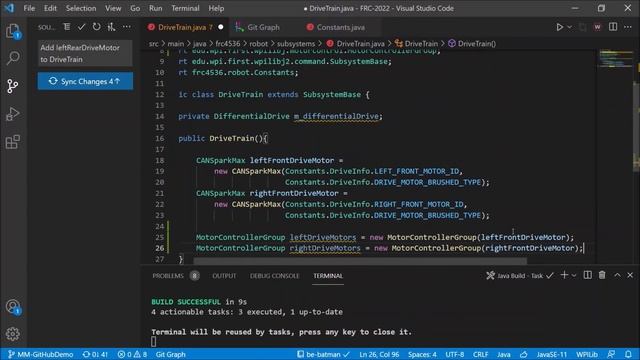
Task: Click synchronize changes counter in status bar
Action: tap(95, 354)
